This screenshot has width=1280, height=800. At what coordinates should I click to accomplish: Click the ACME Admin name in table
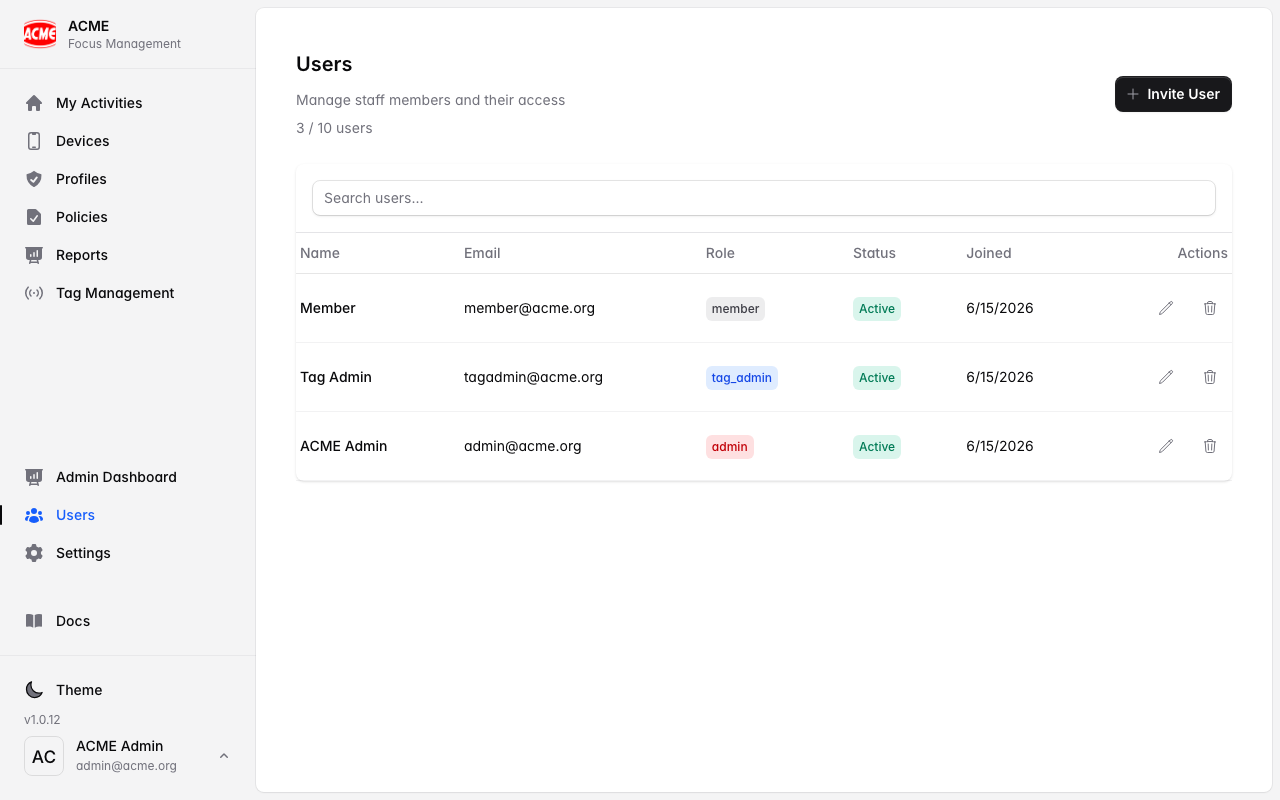coord(343,446)
